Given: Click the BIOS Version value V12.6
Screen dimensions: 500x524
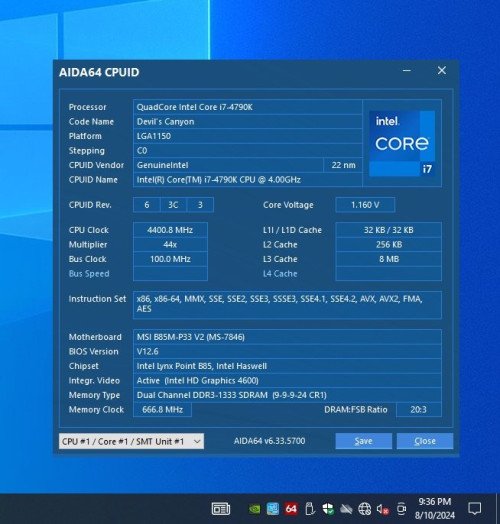Looking at the screenshot, I should (287, 352).
